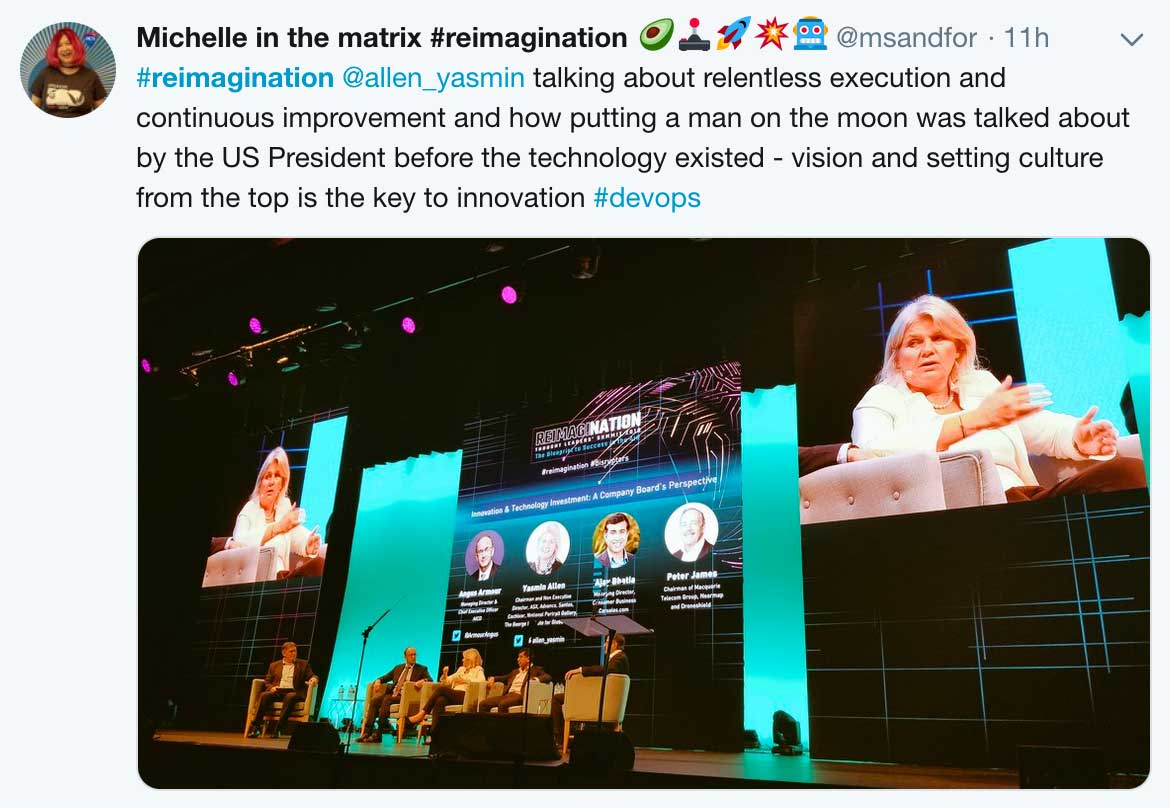This screenshot has height=808, width=1170.
Task: Open the tweet's 11h timestamp permalink
Action: pos(1026,37)
